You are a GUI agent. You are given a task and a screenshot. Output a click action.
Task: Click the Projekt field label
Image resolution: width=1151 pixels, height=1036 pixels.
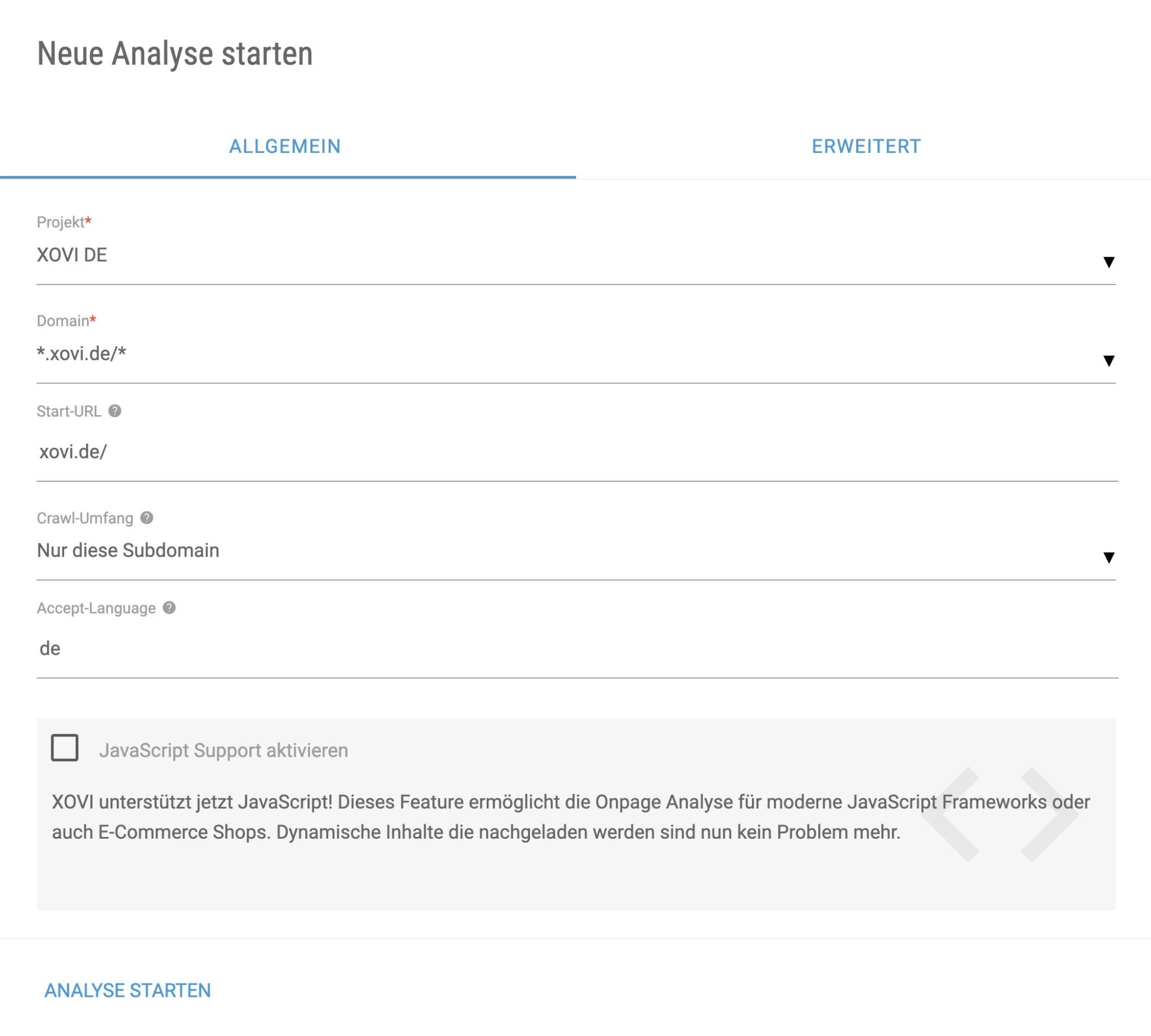pos(61,222)
